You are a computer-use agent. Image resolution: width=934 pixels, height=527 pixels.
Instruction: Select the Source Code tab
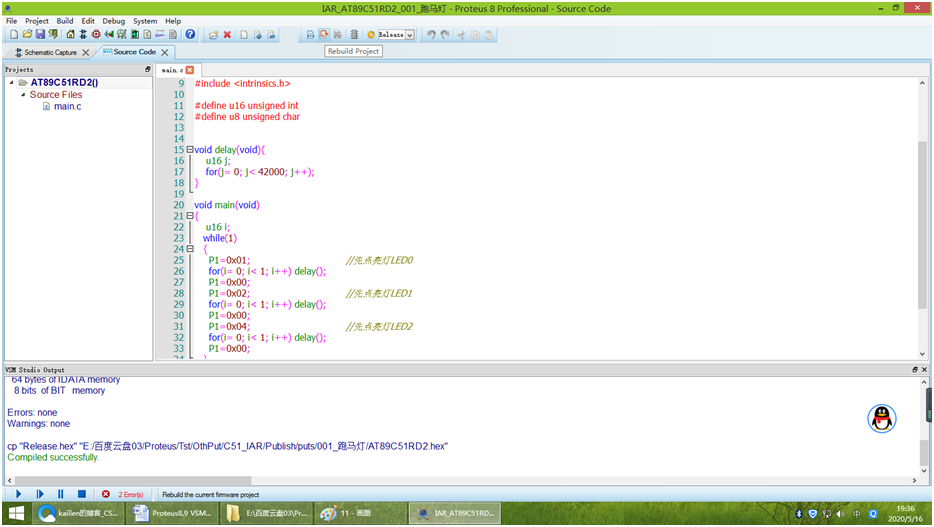134,52
